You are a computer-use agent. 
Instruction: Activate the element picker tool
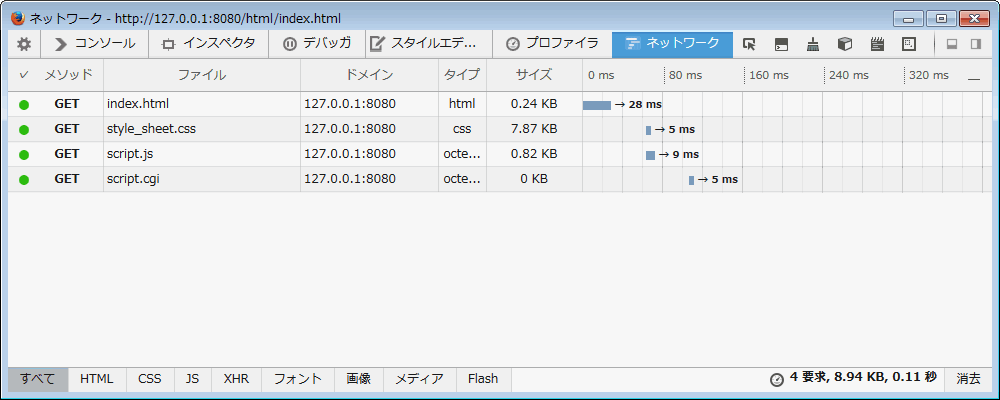749,44
